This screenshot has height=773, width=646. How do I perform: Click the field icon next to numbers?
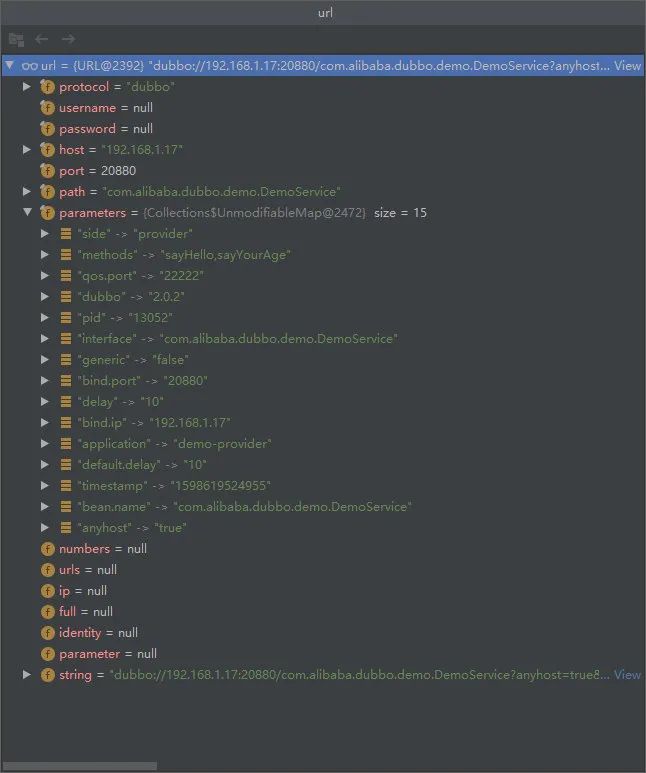(47, 549)
